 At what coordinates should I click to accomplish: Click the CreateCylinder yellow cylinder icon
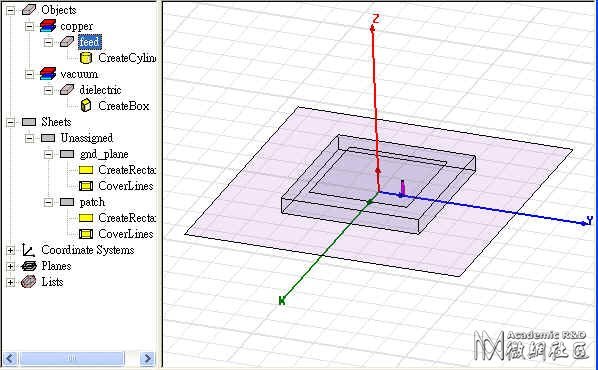[x=86, y=58]
